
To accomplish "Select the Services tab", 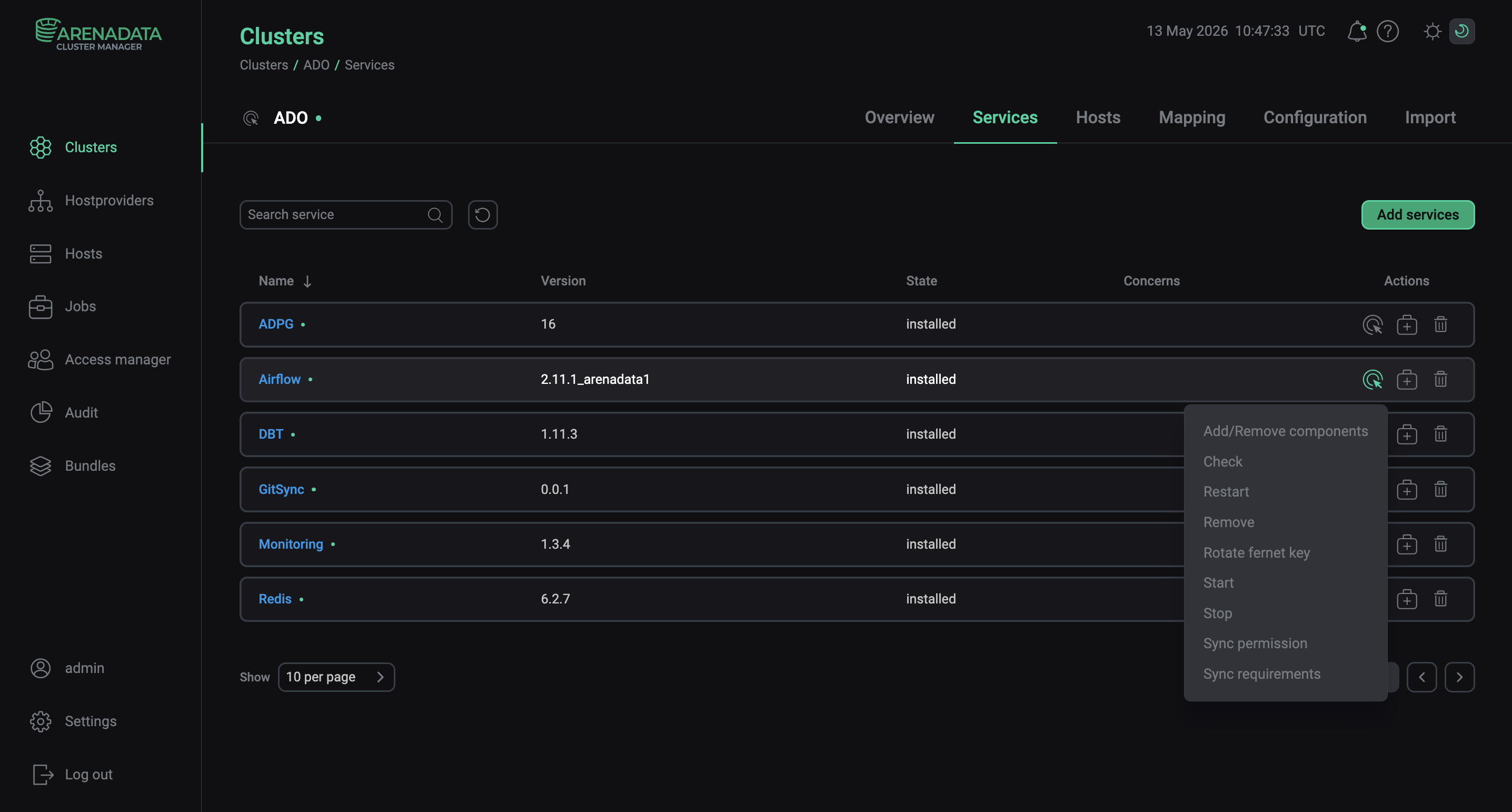I will point(1005,117).
